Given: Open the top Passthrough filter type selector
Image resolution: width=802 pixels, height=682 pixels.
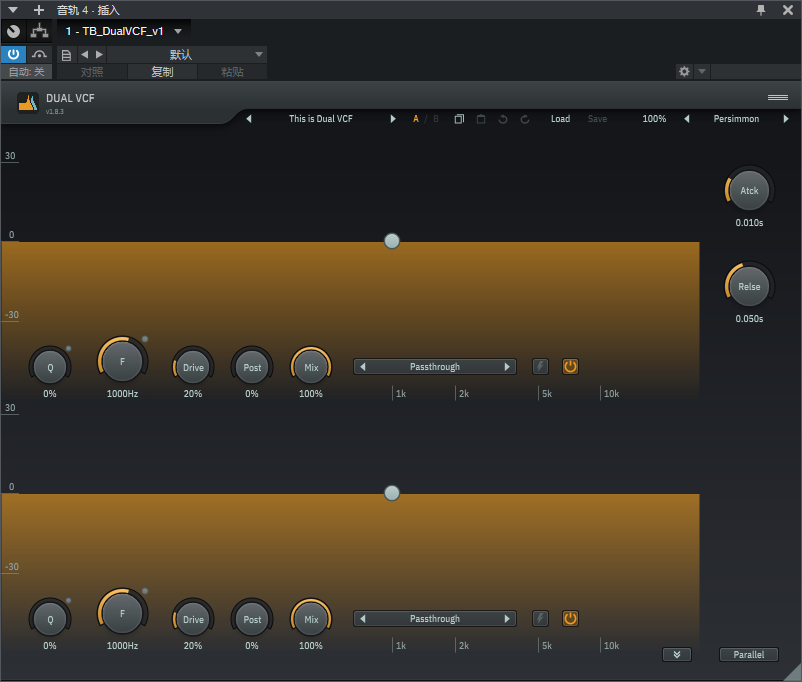Looking at the screenshot, I should coord(435,366).
